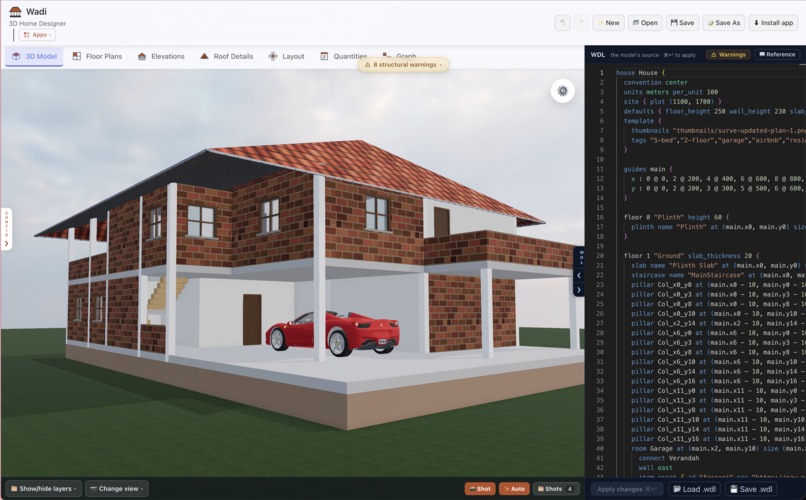This screenshot has height=500, width=806.
Task: Click the 'staircase name "MainStaircase"' line
Action: click(x=718, y=275)
